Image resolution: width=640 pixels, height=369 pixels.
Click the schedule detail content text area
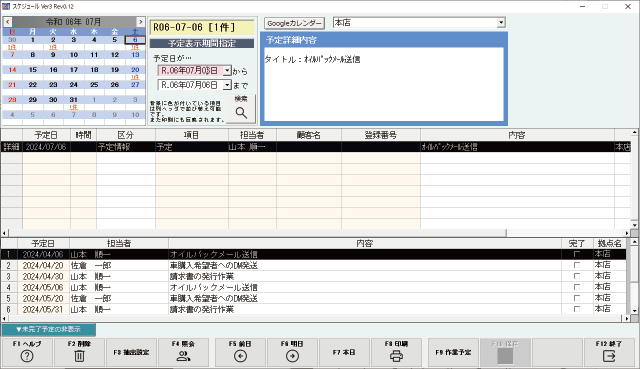384,84
